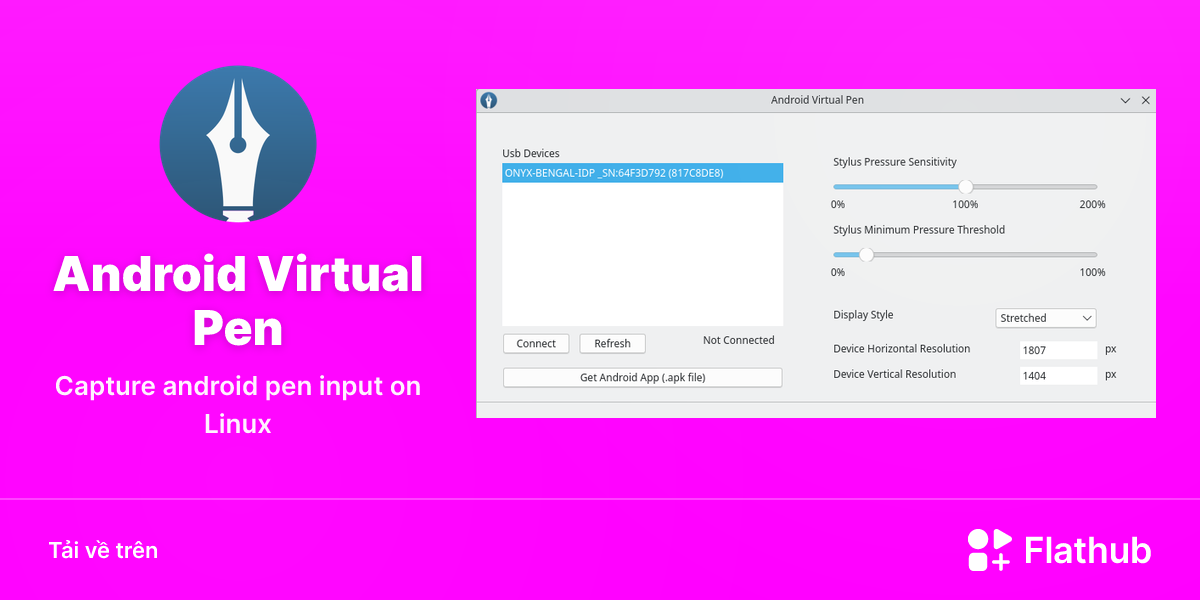Click the Flathub logo icon

tap(989, 550)
